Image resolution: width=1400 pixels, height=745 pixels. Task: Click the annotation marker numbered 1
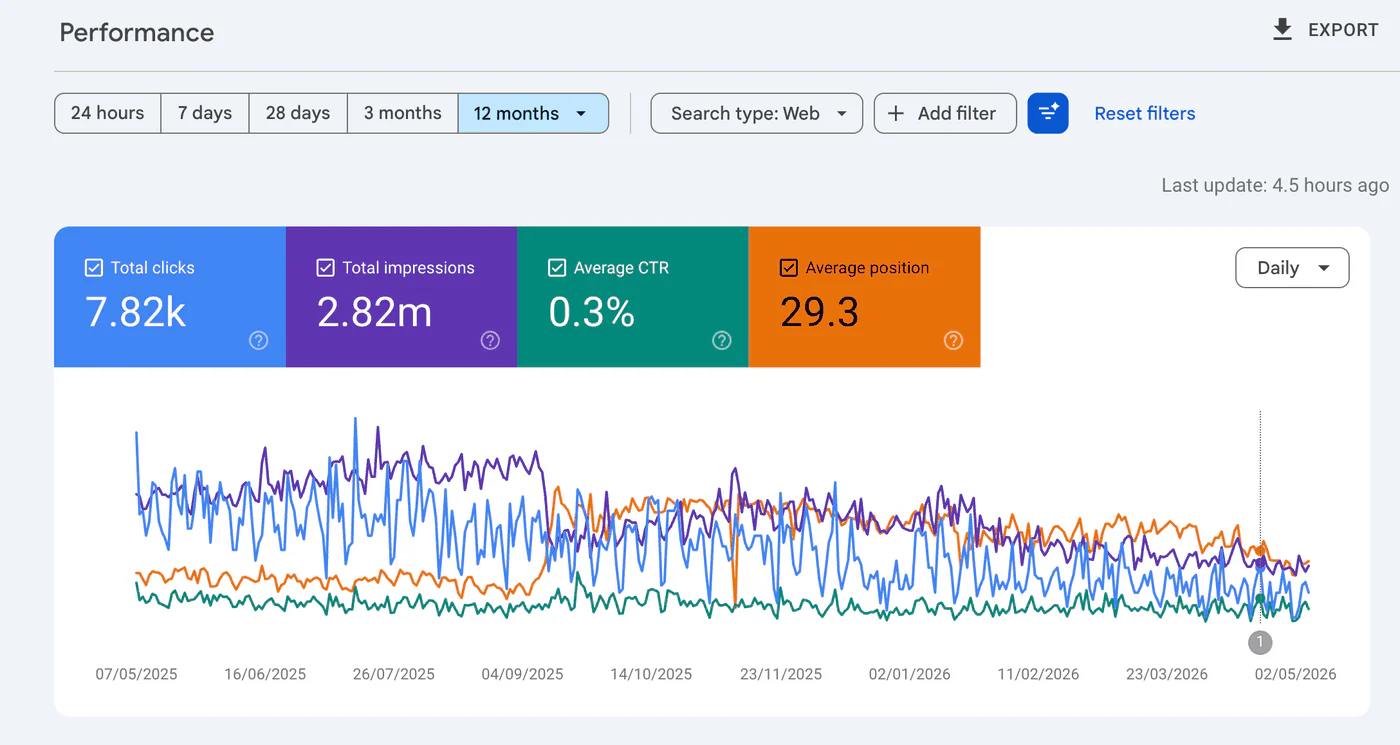click(1260, 642)
